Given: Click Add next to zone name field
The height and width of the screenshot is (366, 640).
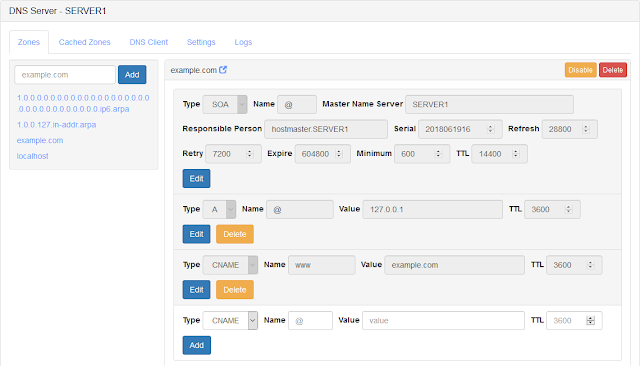Looking at the screenshot, I should [x=132, y=75].
